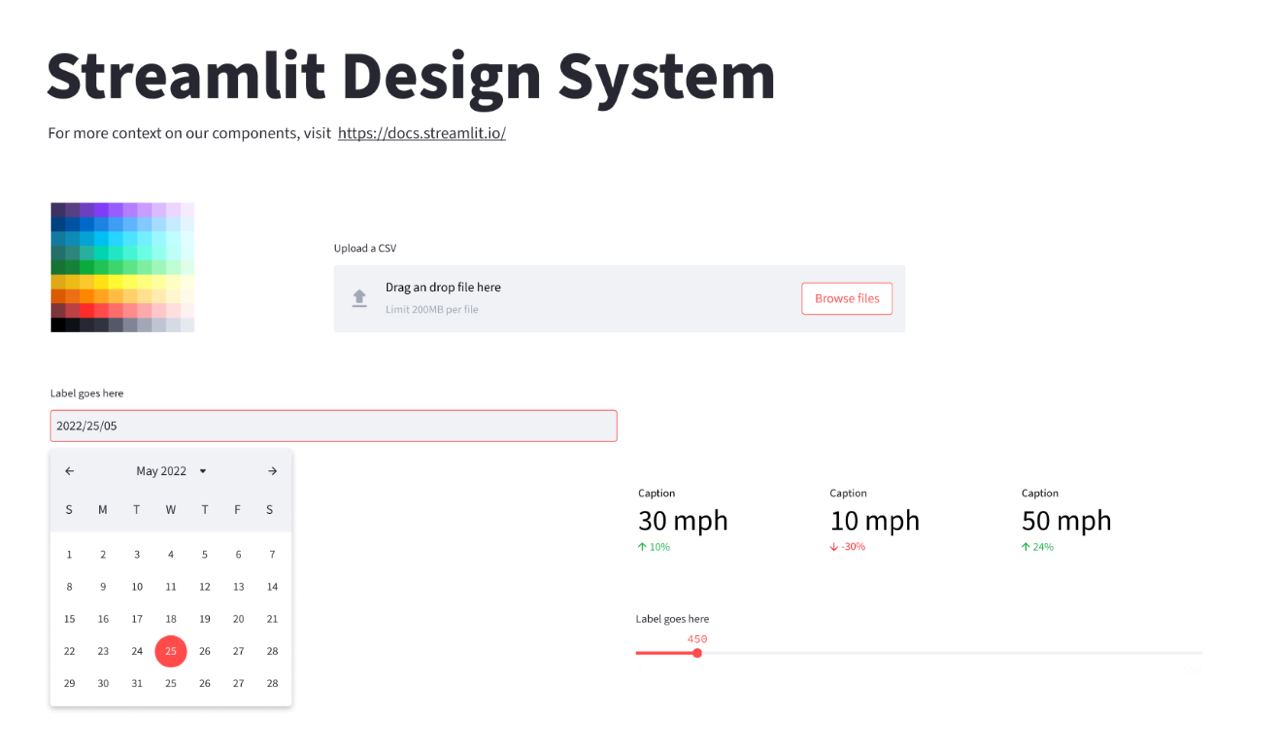Image resolution: width=1280 pixels, height=752 pixels.
Task: Click red down arrow under 10 mph
Action: point(834,547)
